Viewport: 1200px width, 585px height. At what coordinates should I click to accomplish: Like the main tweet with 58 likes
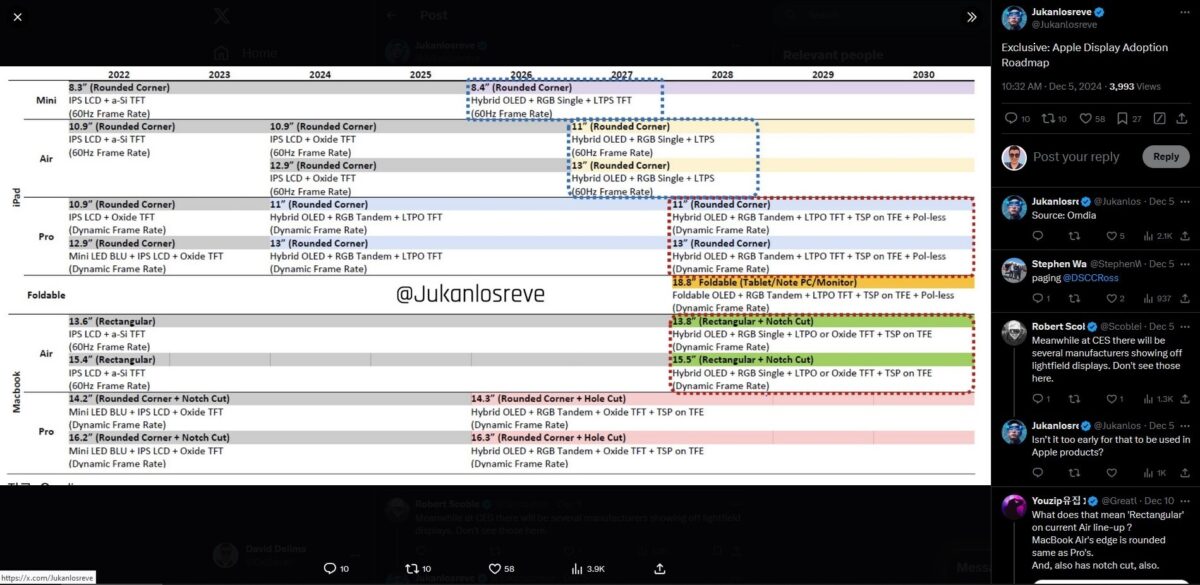pos(1087,119)
